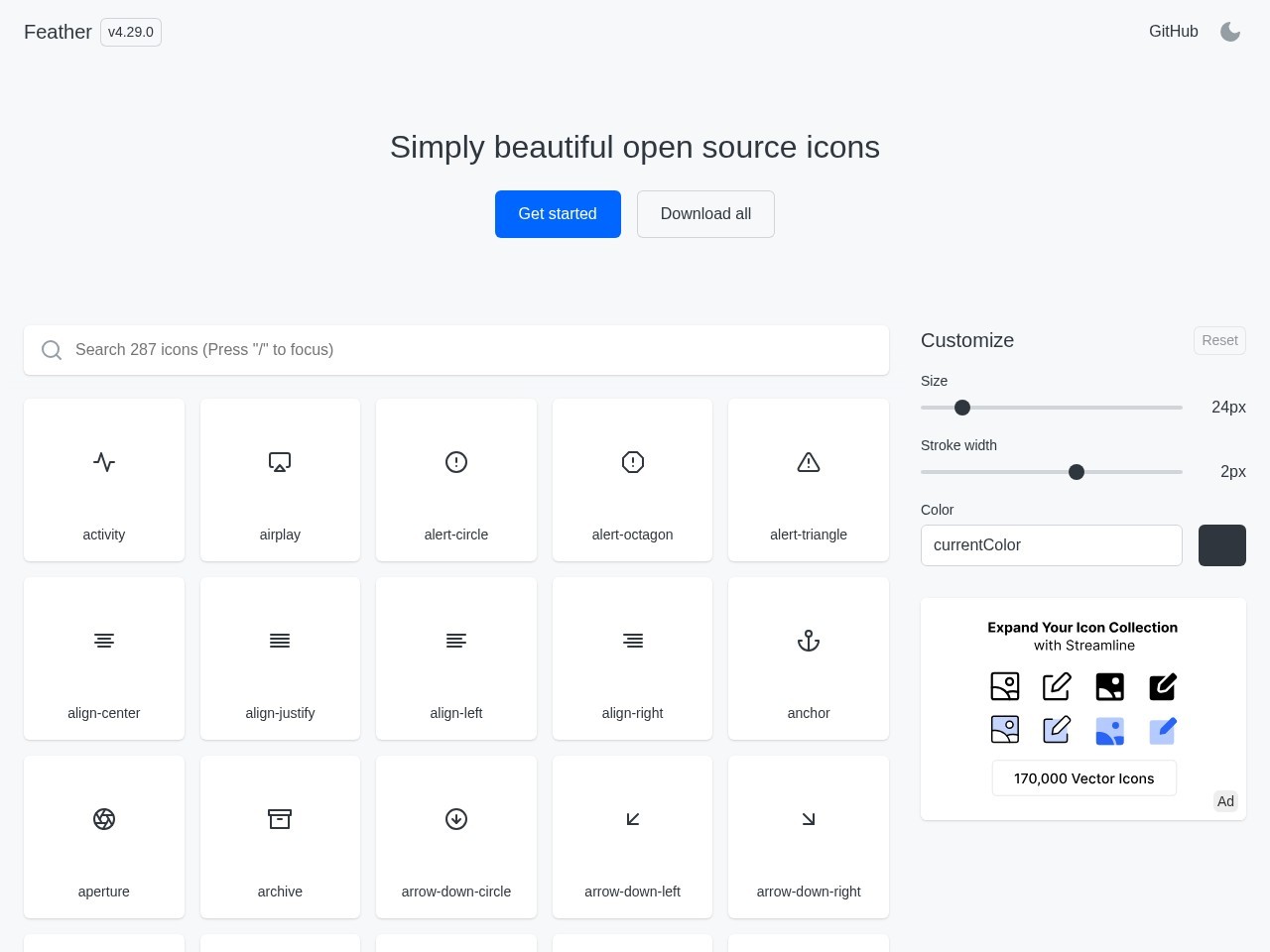The image size is (1270, 952).
Task: Toggle dark mode with the moon icon
Action: coord(1230,32)
